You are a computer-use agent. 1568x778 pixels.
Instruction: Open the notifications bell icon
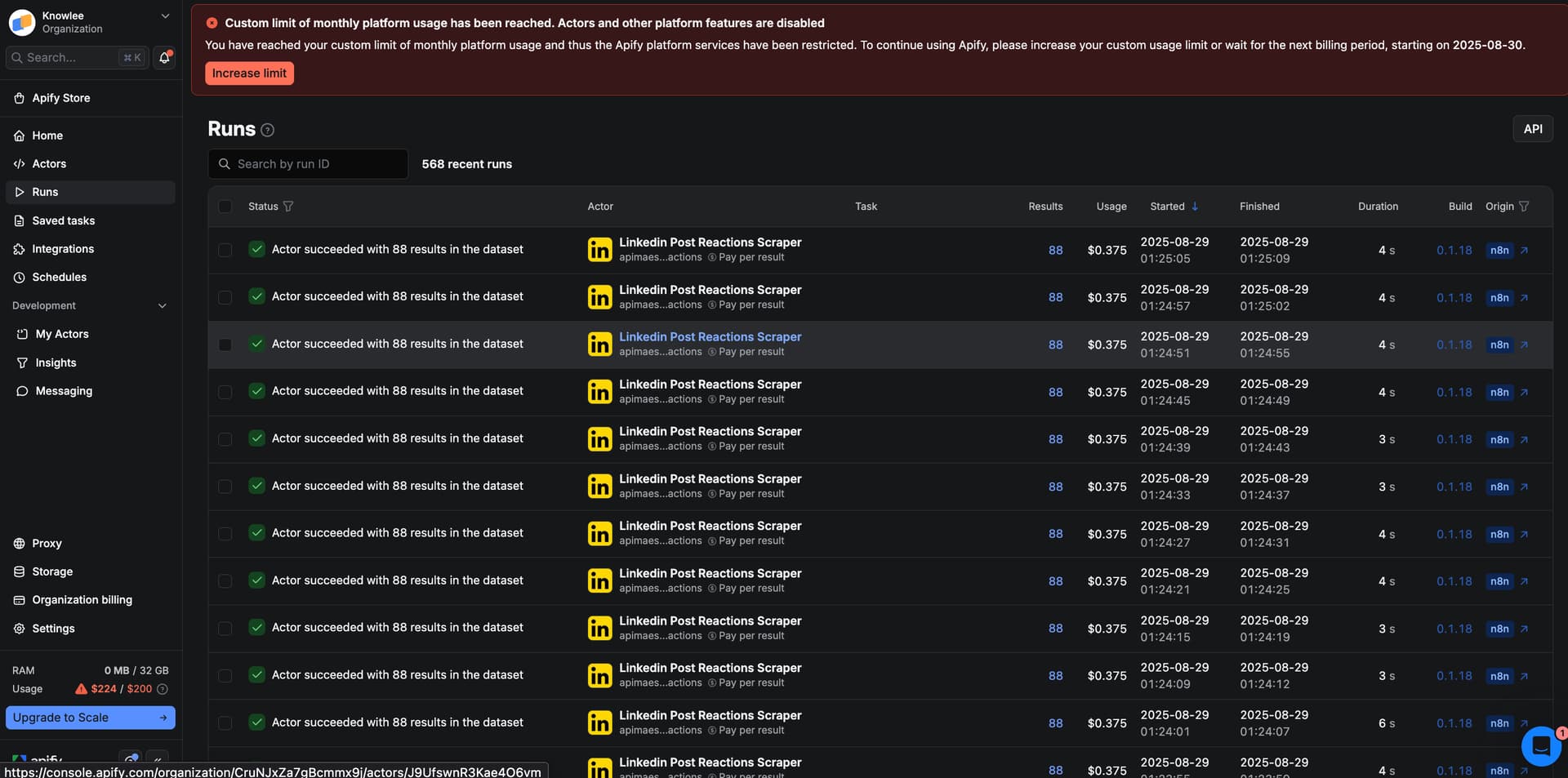(164, 57)
